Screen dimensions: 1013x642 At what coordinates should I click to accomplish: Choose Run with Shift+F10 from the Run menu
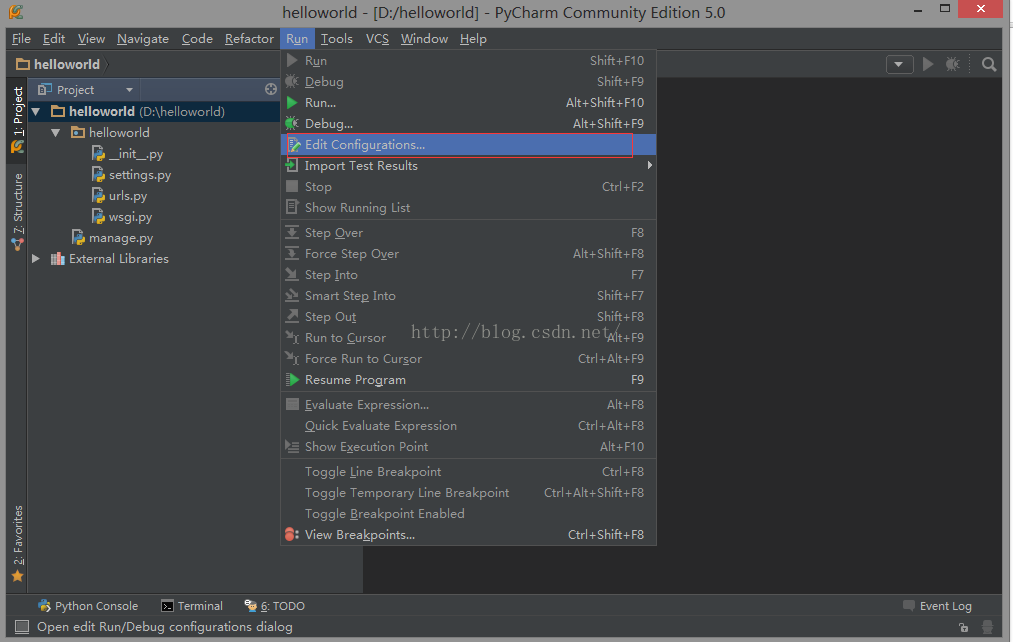click(x=468, y=61)
